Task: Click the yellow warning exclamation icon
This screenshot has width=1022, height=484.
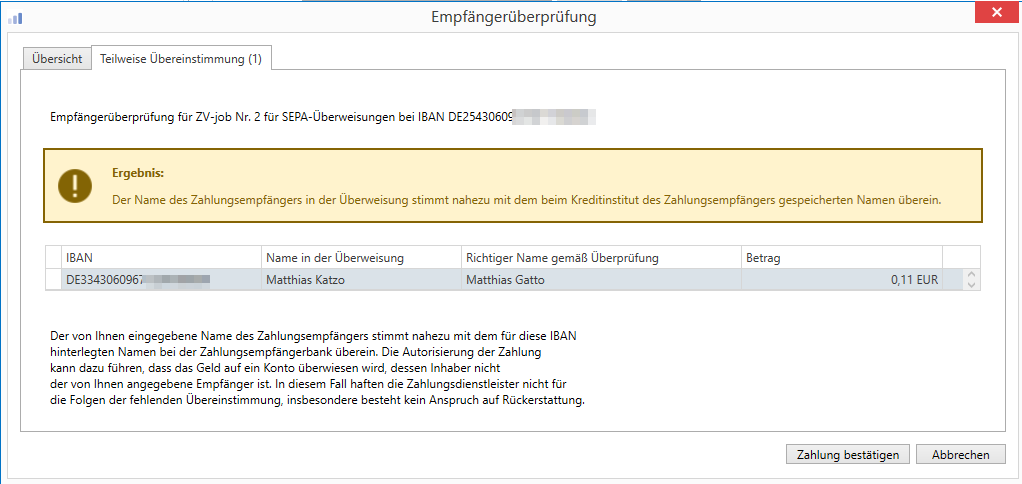Action: (x=75, y=185)
